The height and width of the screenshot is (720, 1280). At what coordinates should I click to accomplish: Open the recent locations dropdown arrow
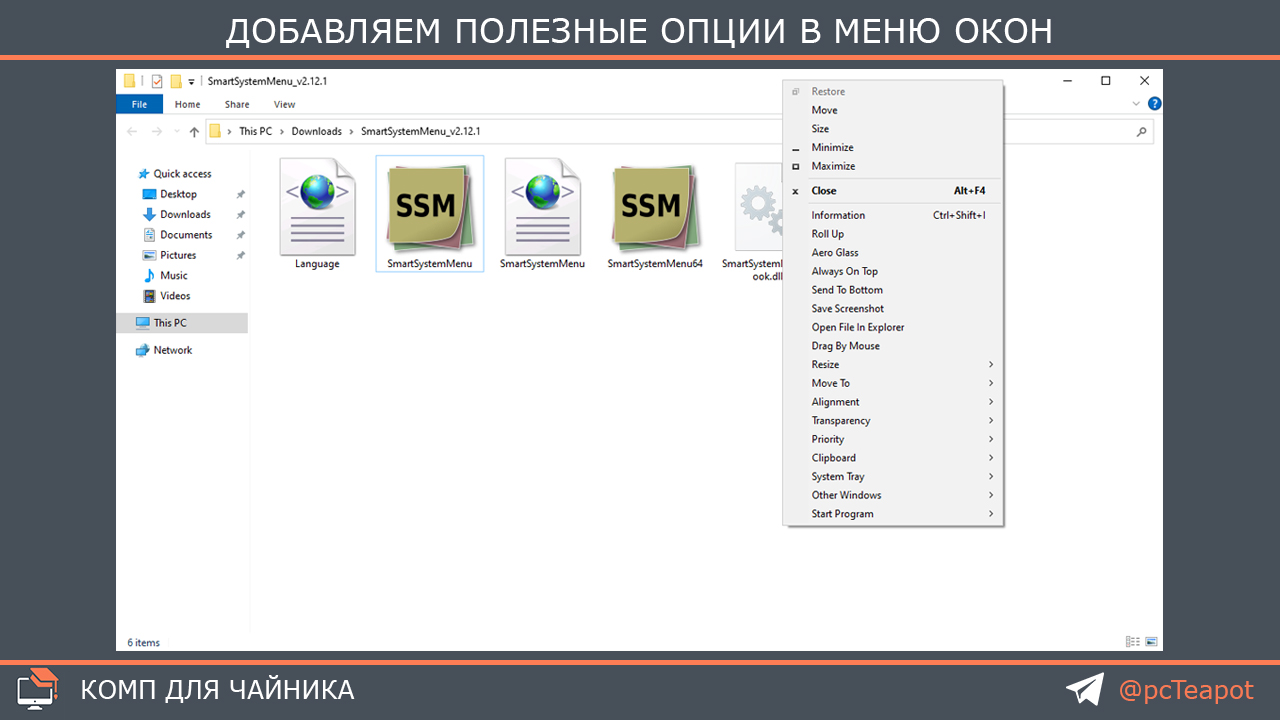tap(176, 132)
